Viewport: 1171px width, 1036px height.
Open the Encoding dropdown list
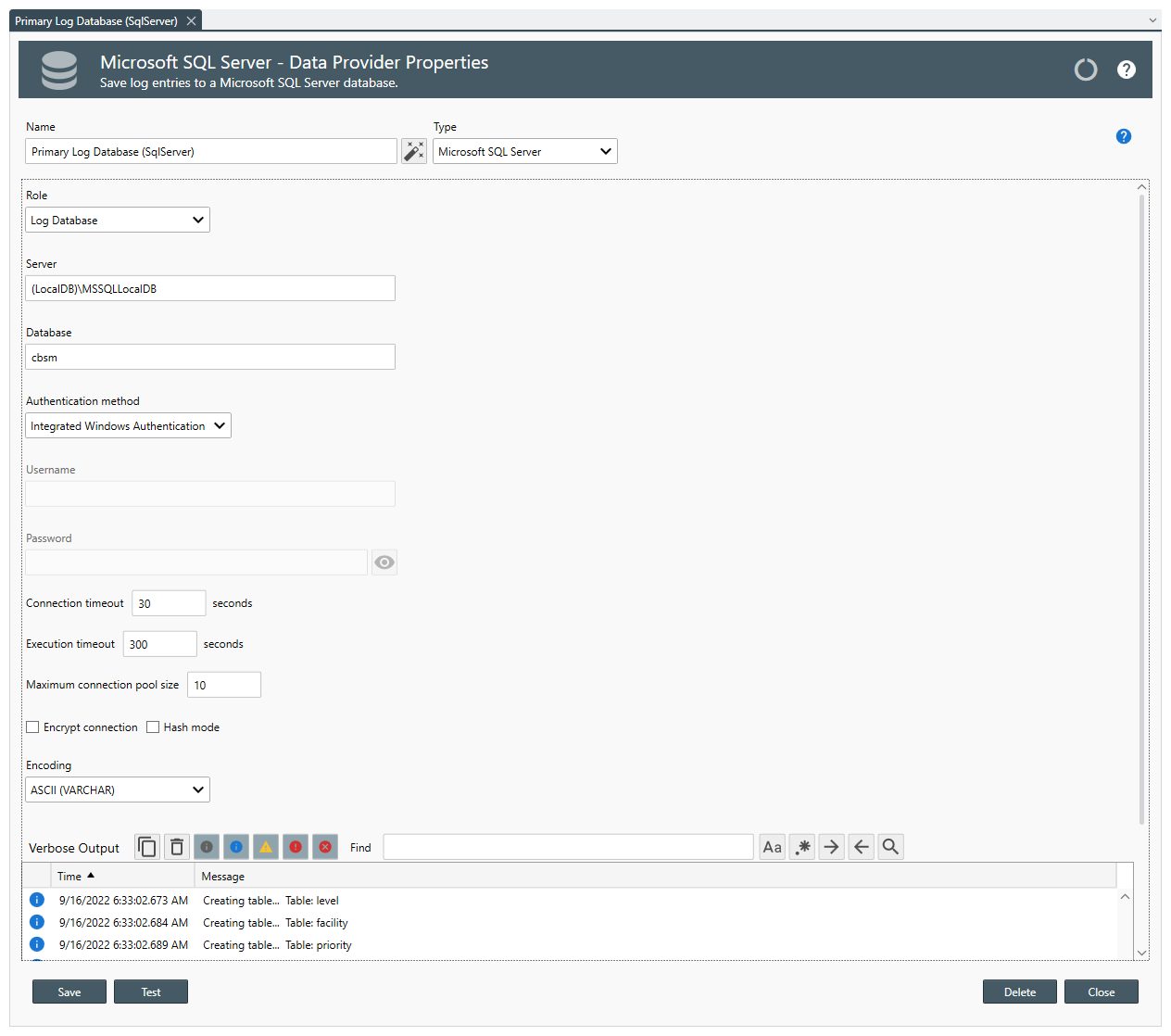[x=118, y=790]
